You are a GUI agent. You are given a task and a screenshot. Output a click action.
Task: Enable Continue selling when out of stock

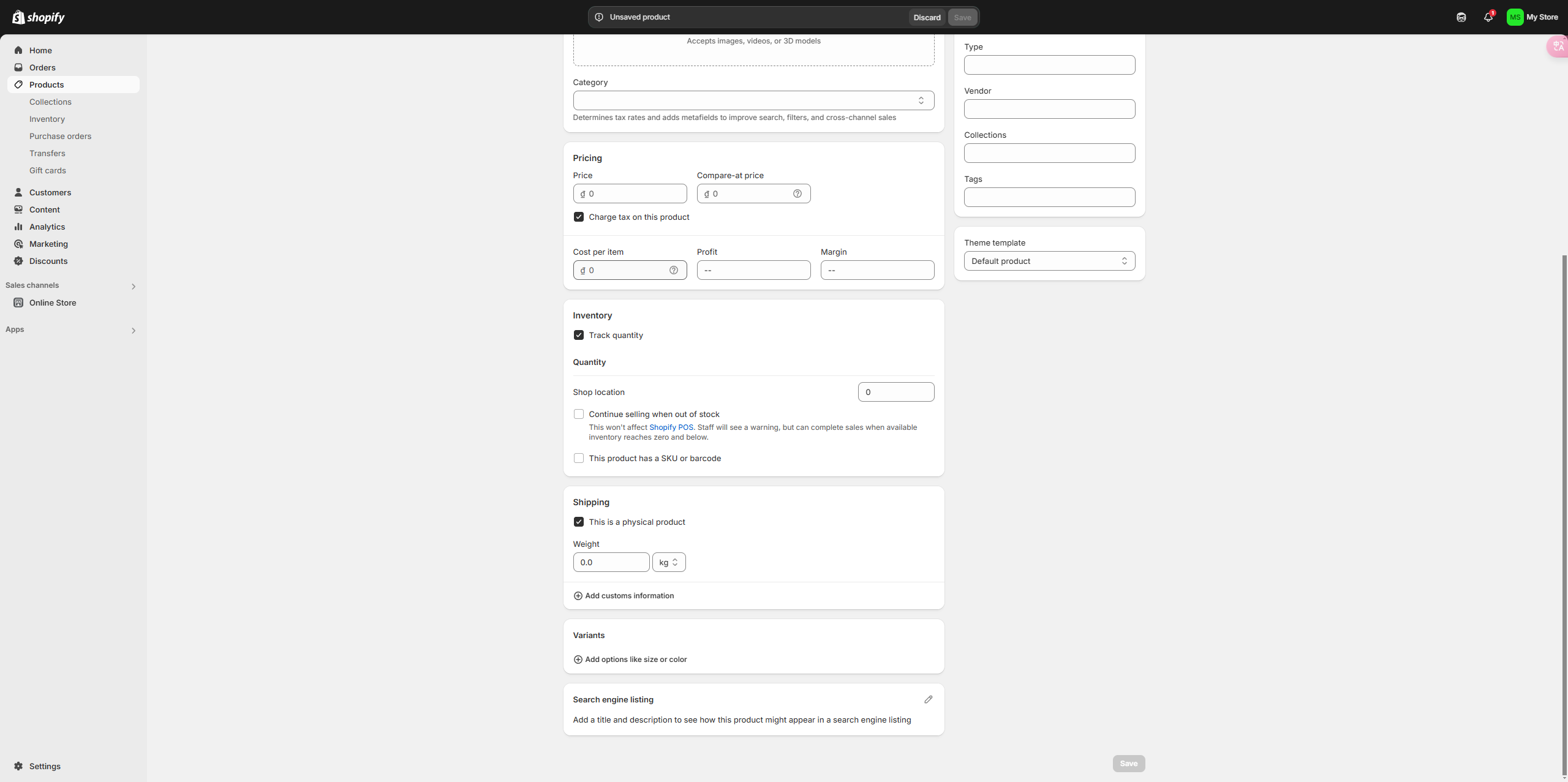579,414
